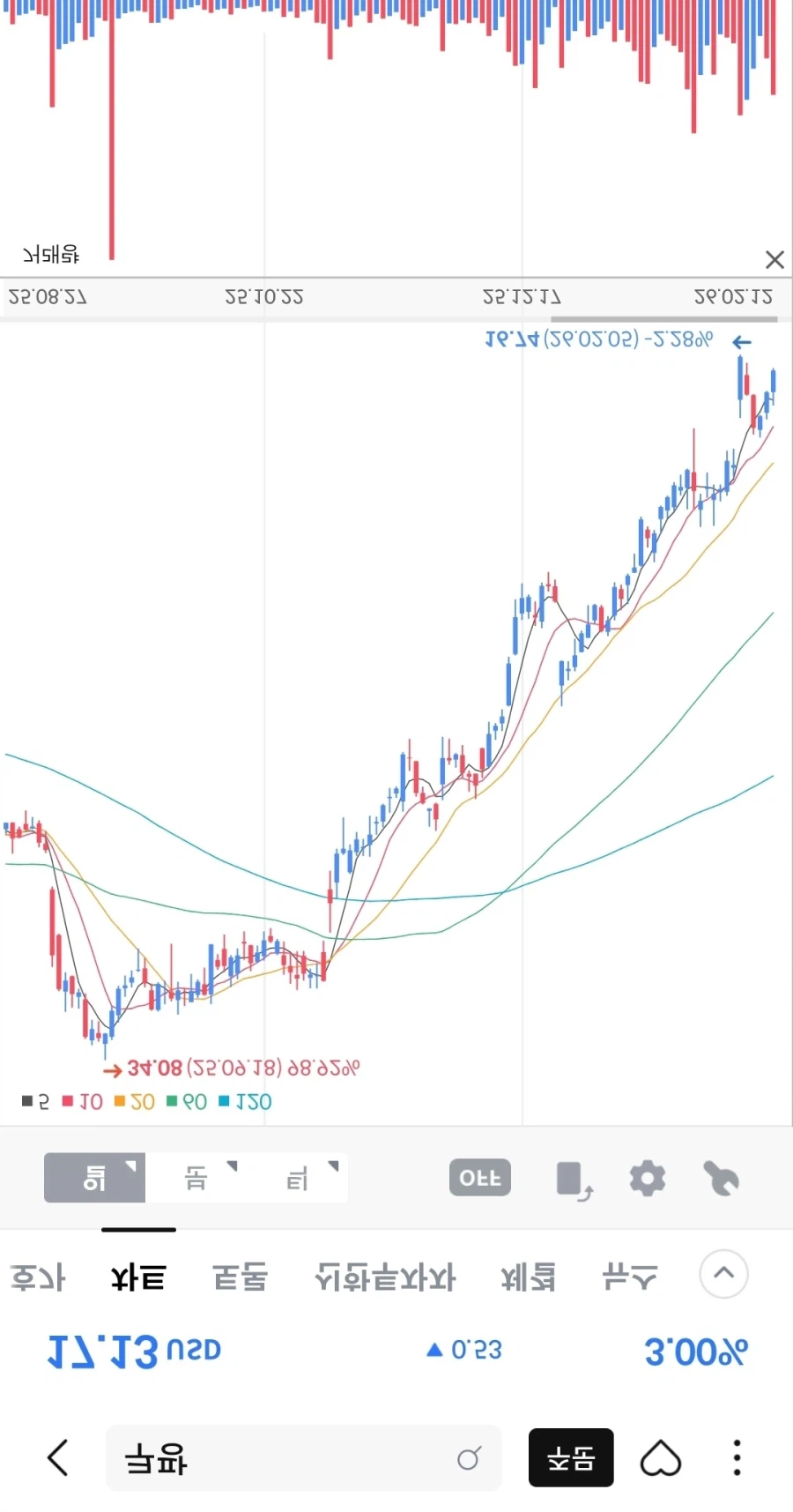
Task: Close the 거래량 volume panel with the X
Action: pyautogui.click(x=774, y=259)
